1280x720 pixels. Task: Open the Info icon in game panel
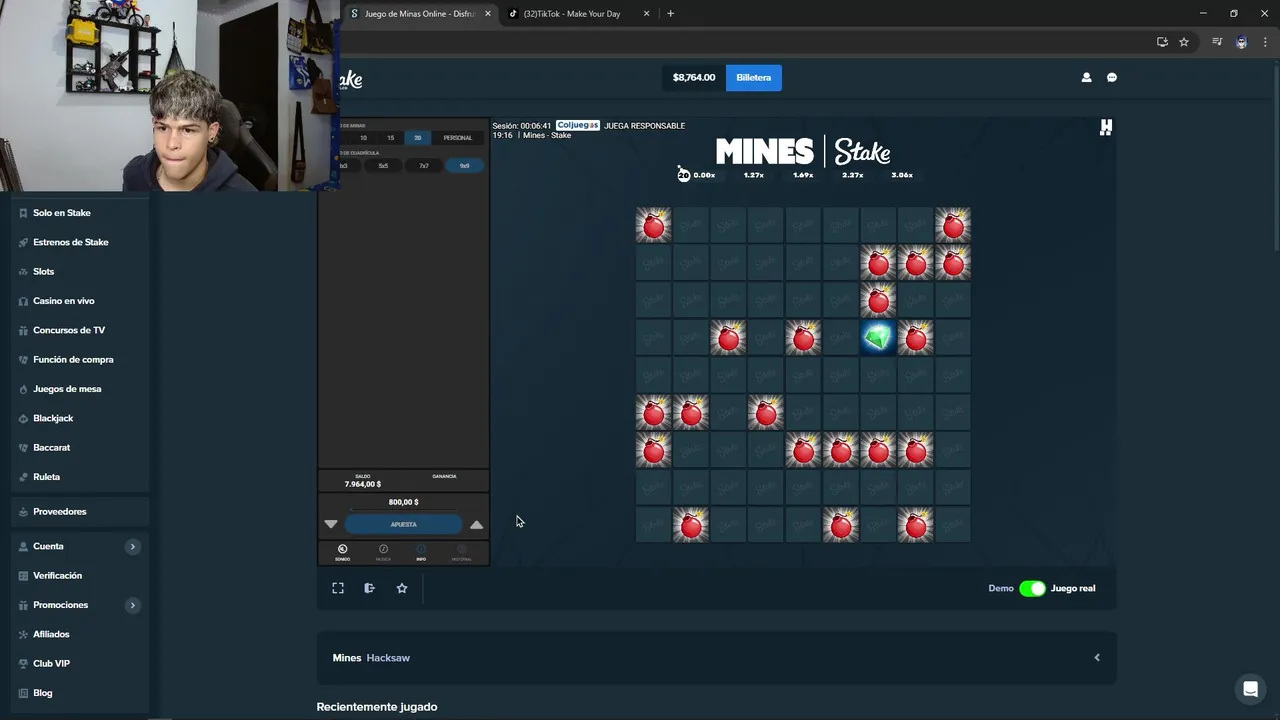(421, 551)
